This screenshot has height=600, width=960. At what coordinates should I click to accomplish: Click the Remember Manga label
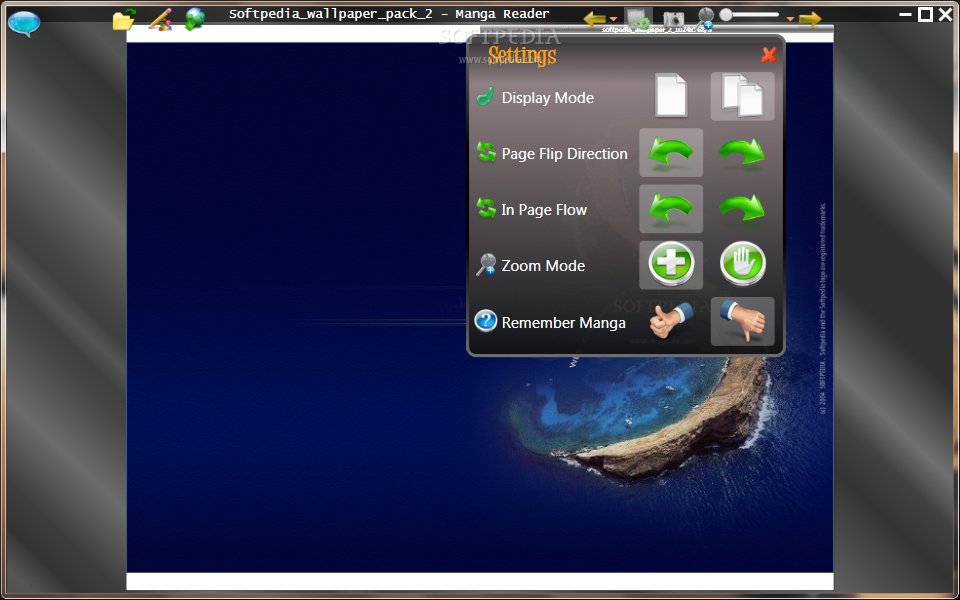[x=563, y=323]
